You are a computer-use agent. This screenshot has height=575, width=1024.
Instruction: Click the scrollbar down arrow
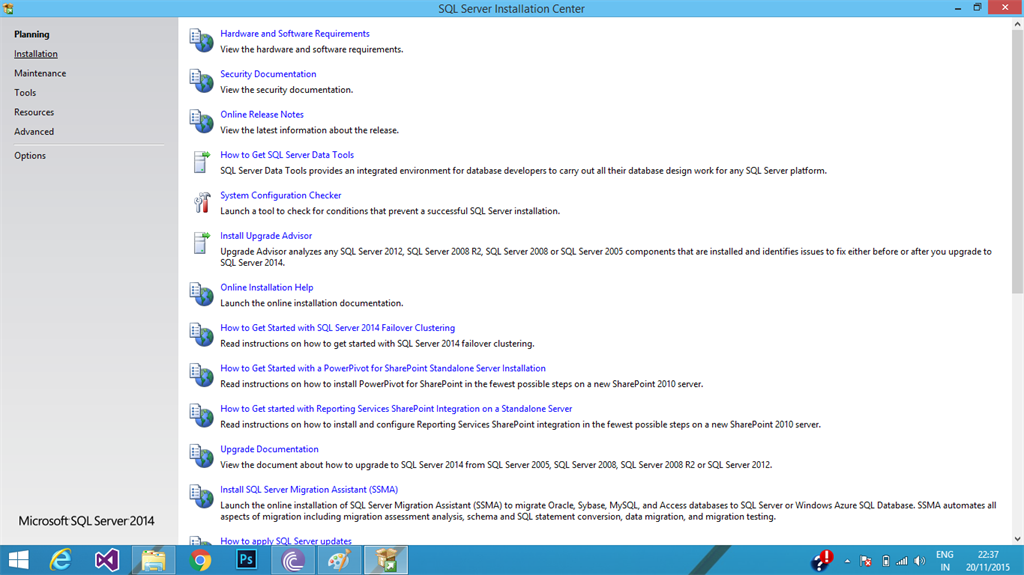click(x=1017, y=539)
